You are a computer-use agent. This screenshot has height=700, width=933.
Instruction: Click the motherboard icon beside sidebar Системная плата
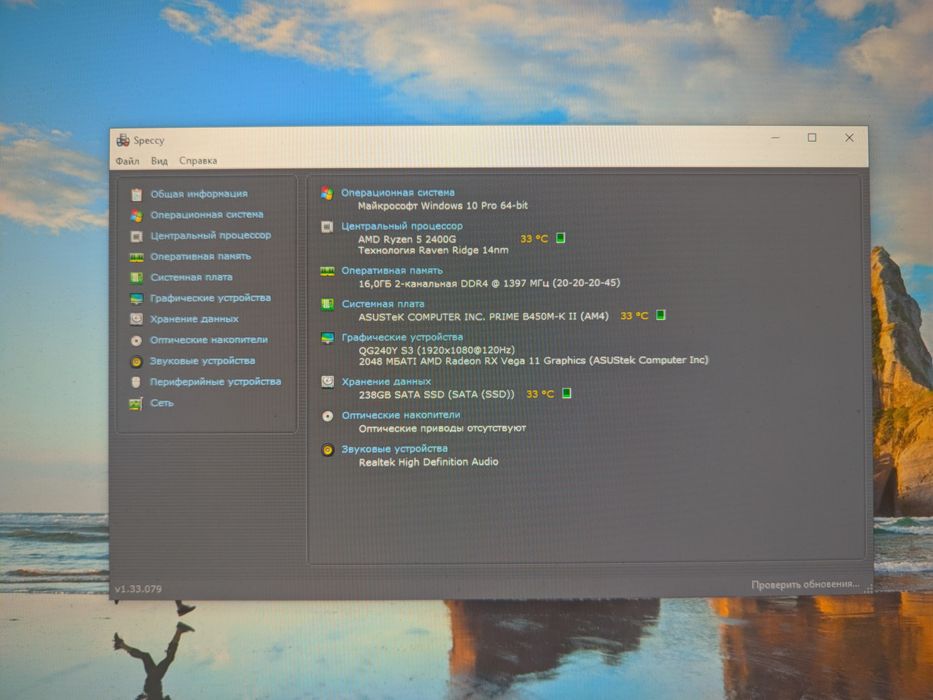(136, 278)
